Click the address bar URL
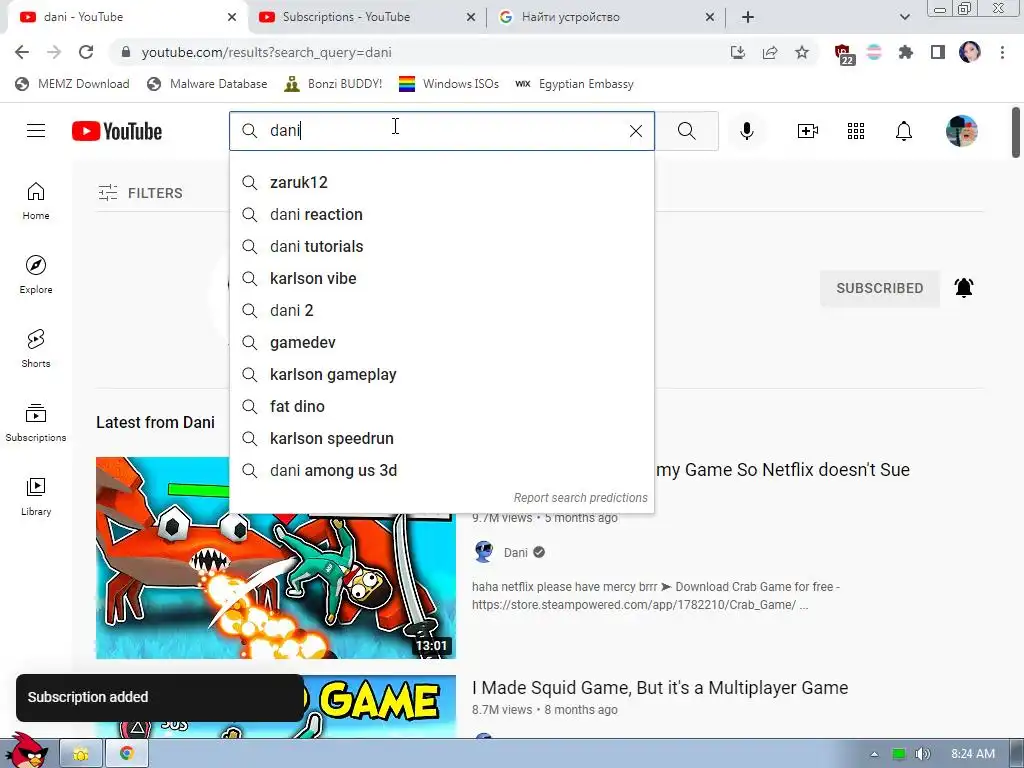1024x768 pixels. coord(266,52)
